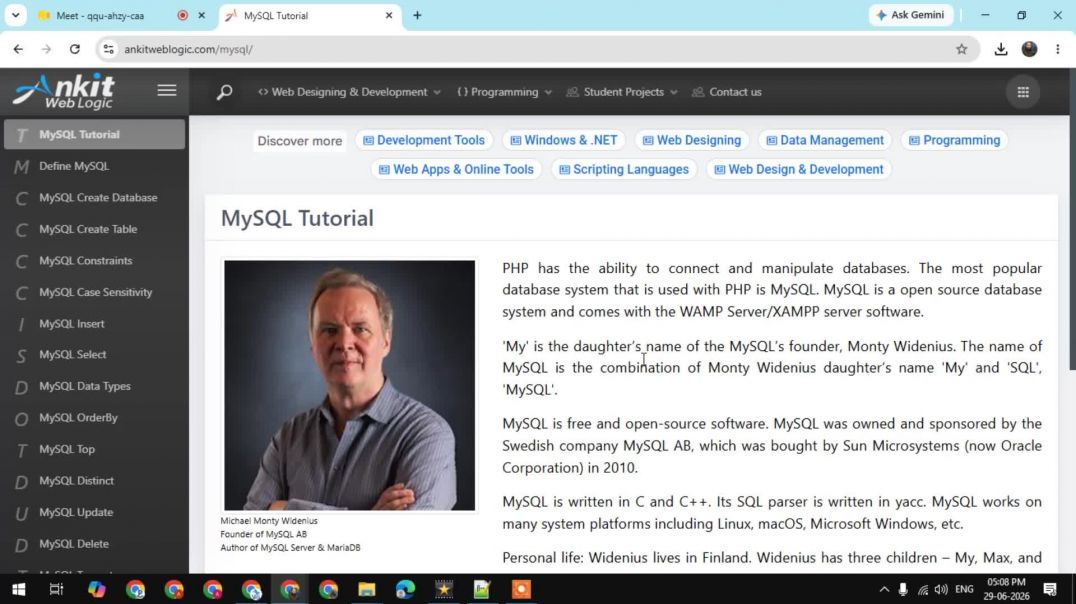Open Task View on taskbar
Image resolution: width=1076 pixels, height=604 pixels.
coord(56,590)
